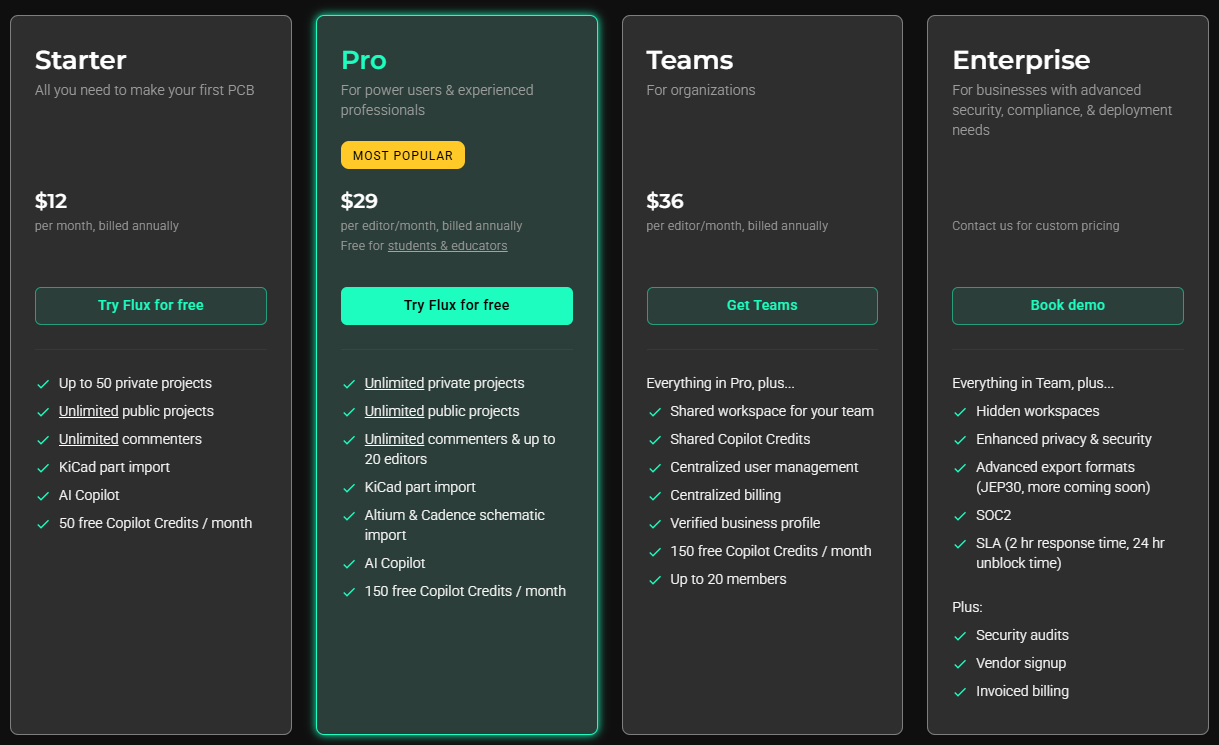Screen dimensions: 1219x745
Task: Click Unlimited in Starter's commenters line
Action: tap(88, 439)
